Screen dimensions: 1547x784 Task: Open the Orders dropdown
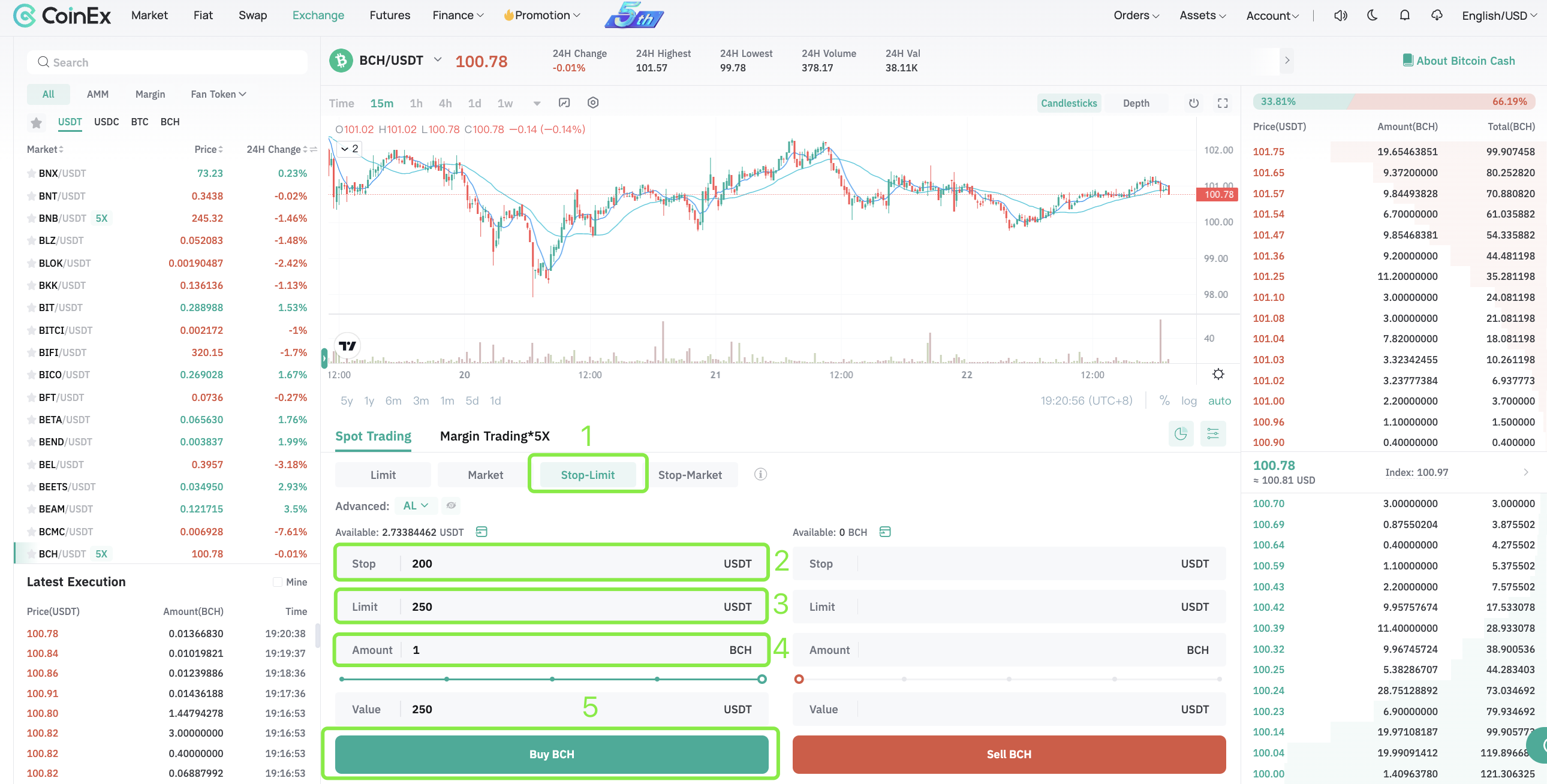(x=1136, y=16)
